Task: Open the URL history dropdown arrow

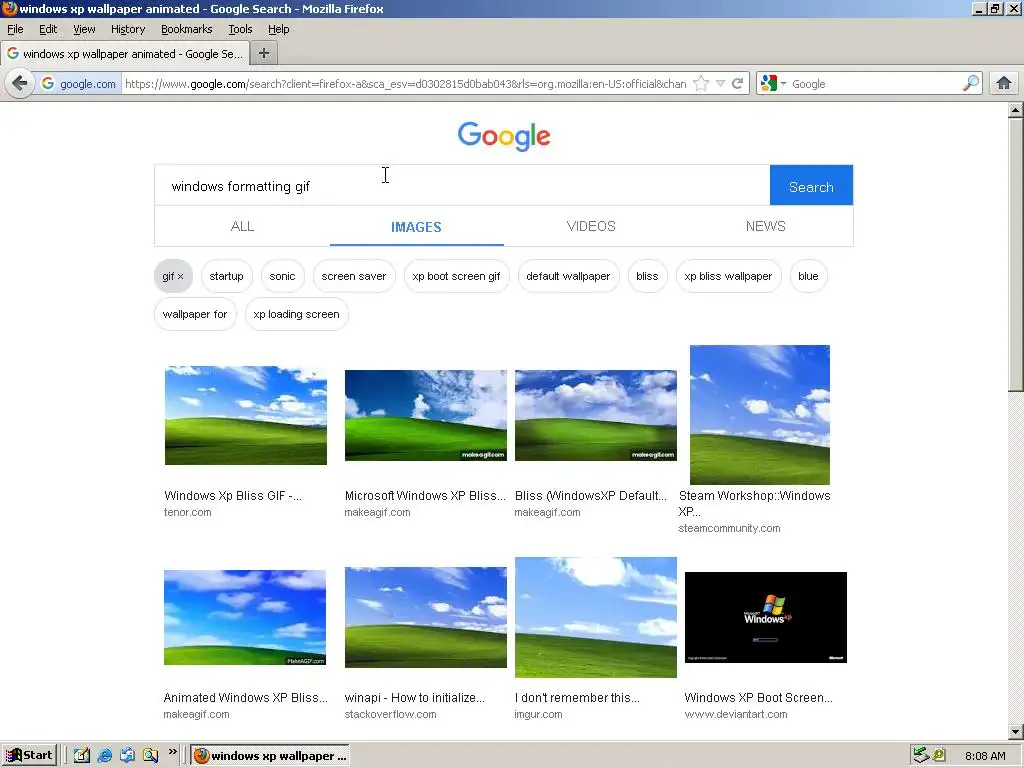Action: pos(720,84)
